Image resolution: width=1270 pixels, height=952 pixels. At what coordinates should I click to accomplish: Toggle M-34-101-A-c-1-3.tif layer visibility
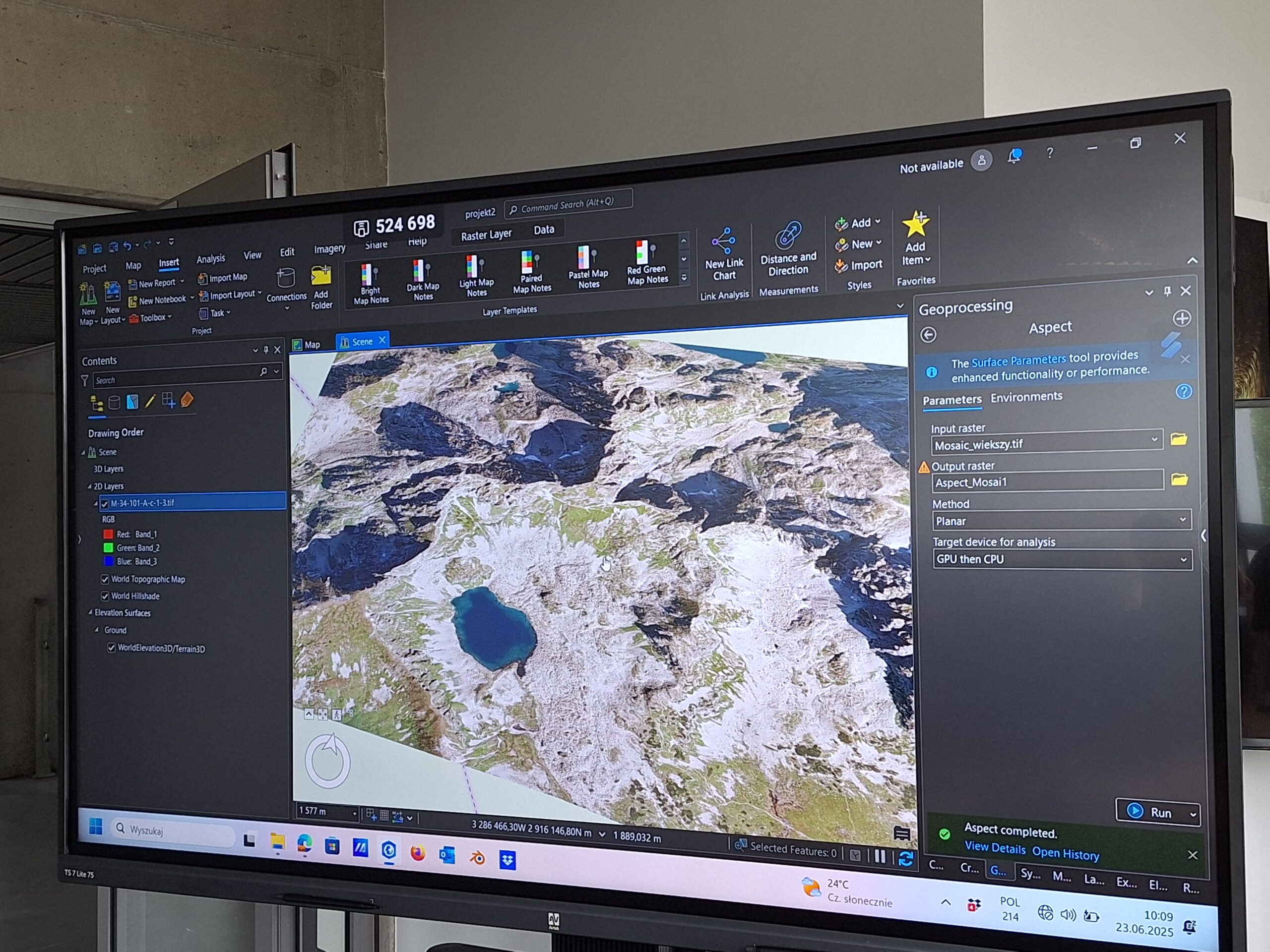(x=105, y=504)
